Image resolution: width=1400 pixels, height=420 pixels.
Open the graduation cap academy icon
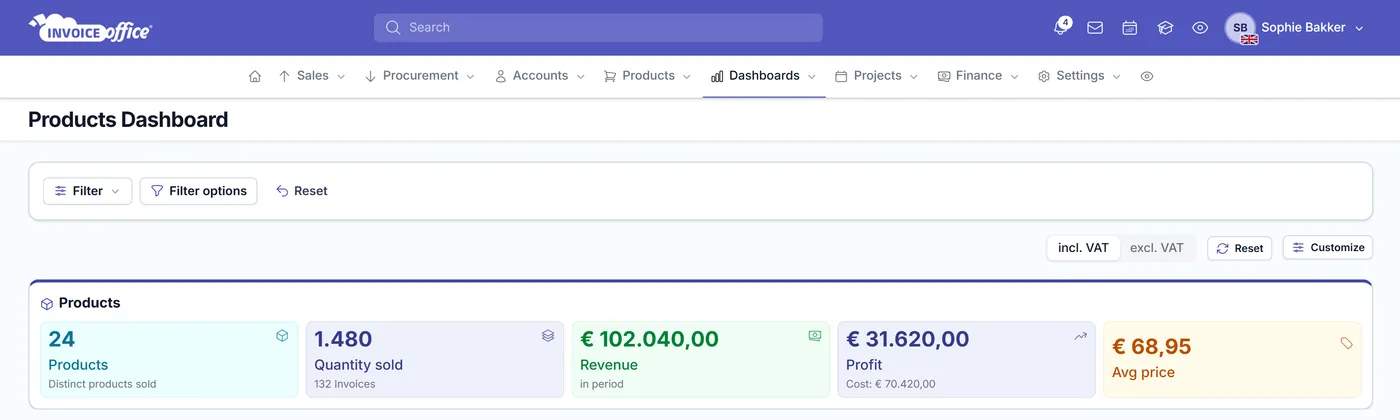click(1165, 28)
